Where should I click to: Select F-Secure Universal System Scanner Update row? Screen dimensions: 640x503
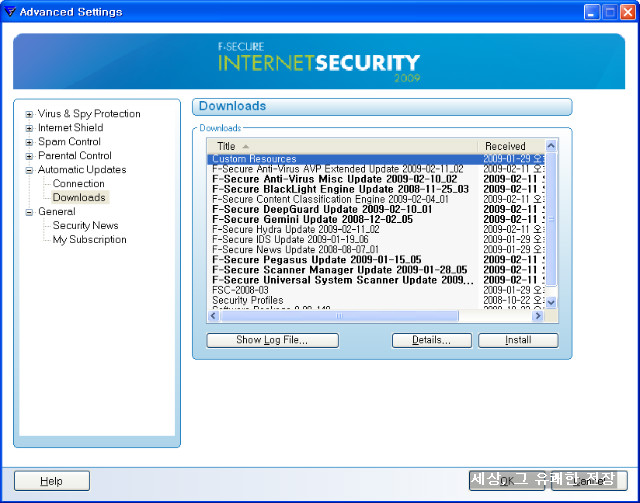(x=376, y=280)
